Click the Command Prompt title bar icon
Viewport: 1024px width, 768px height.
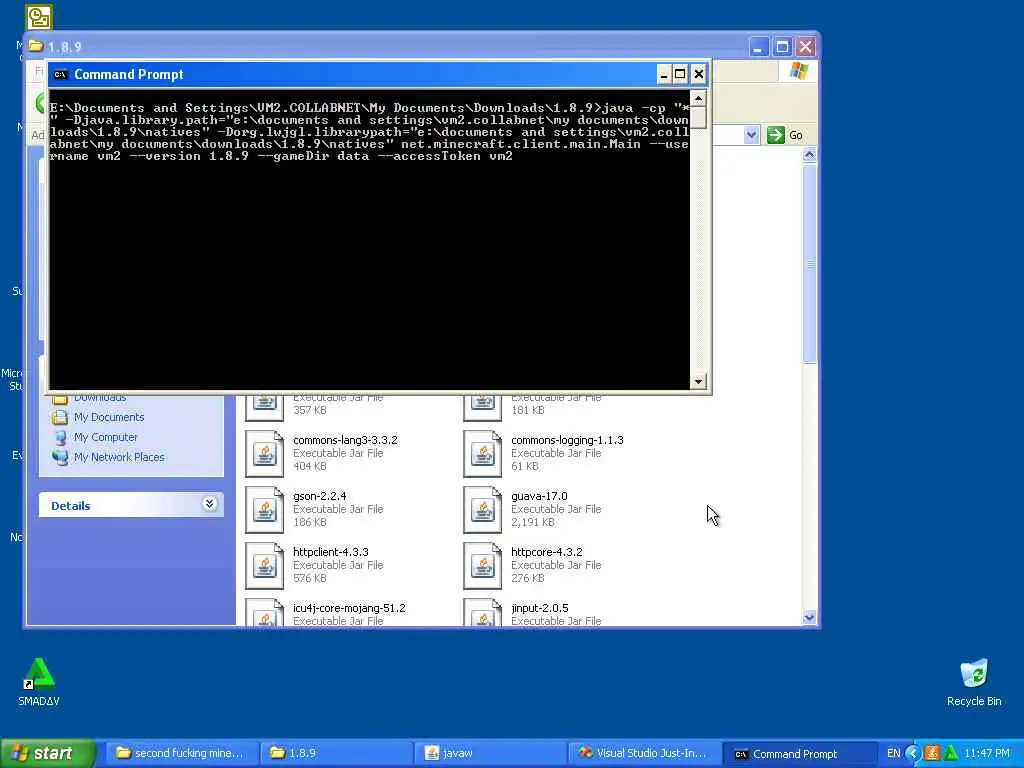[x=60, y=74]
